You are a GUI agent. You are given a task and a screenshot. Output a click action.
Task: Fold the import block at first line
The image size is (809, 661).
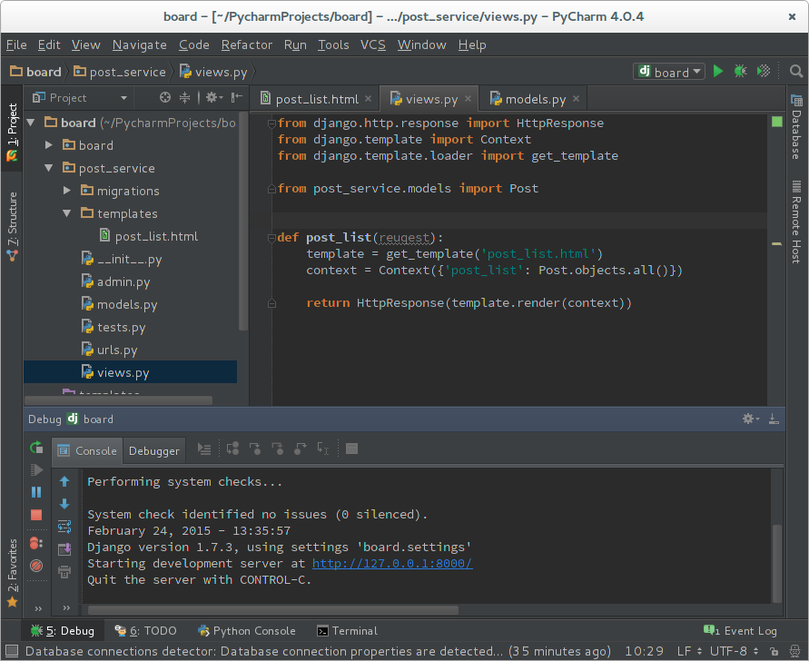[271, 123]
